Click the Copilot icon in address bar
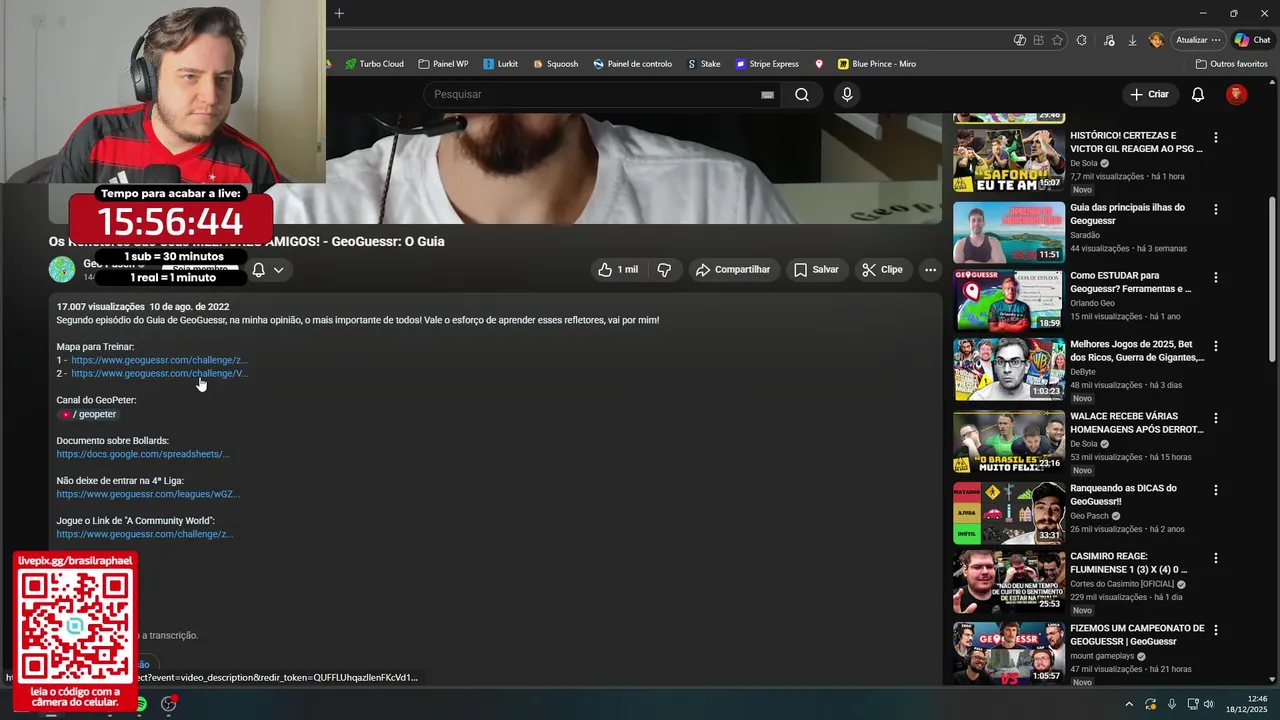The width and height of the screenshot is (1280, 720). coord(1020,40)
